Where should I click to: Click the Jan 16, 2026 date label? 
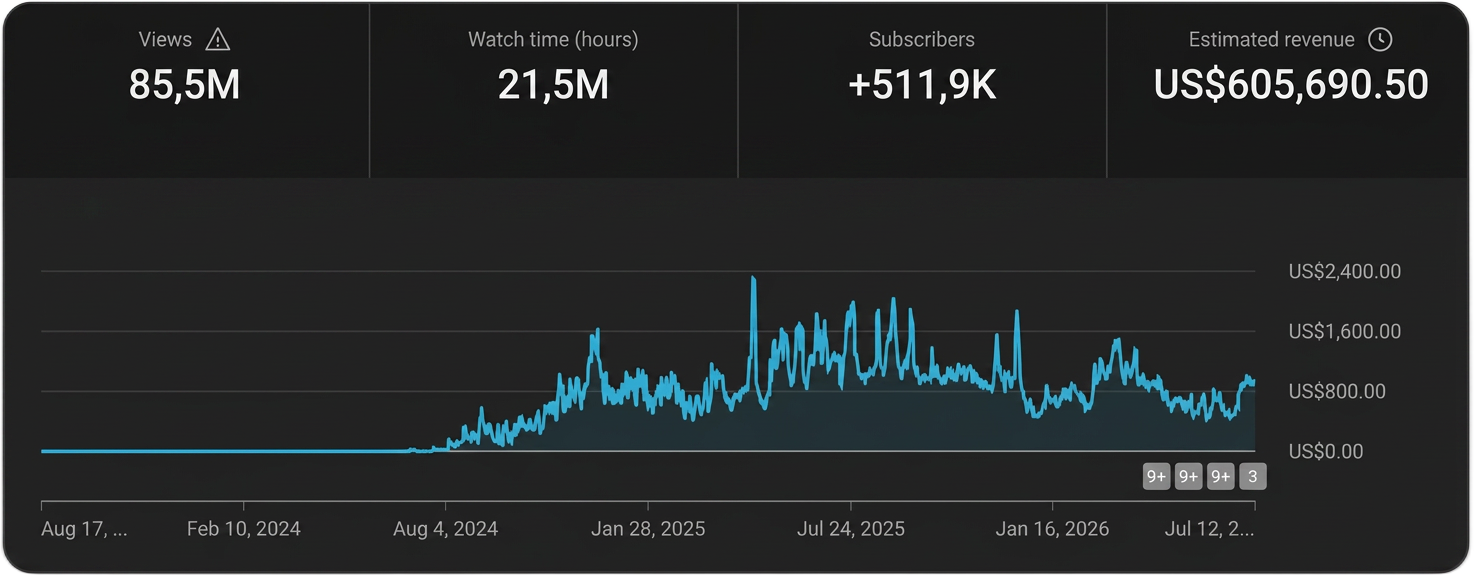(x=1053, y=529)
